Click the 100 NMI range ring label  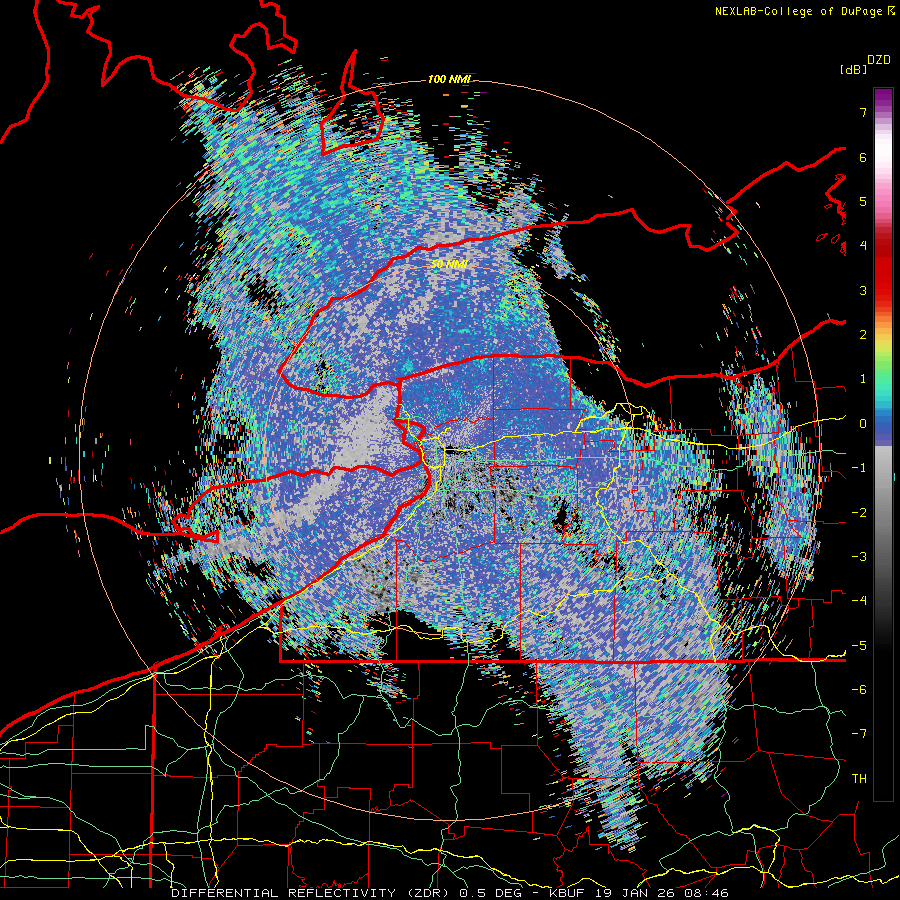point(449,79)
